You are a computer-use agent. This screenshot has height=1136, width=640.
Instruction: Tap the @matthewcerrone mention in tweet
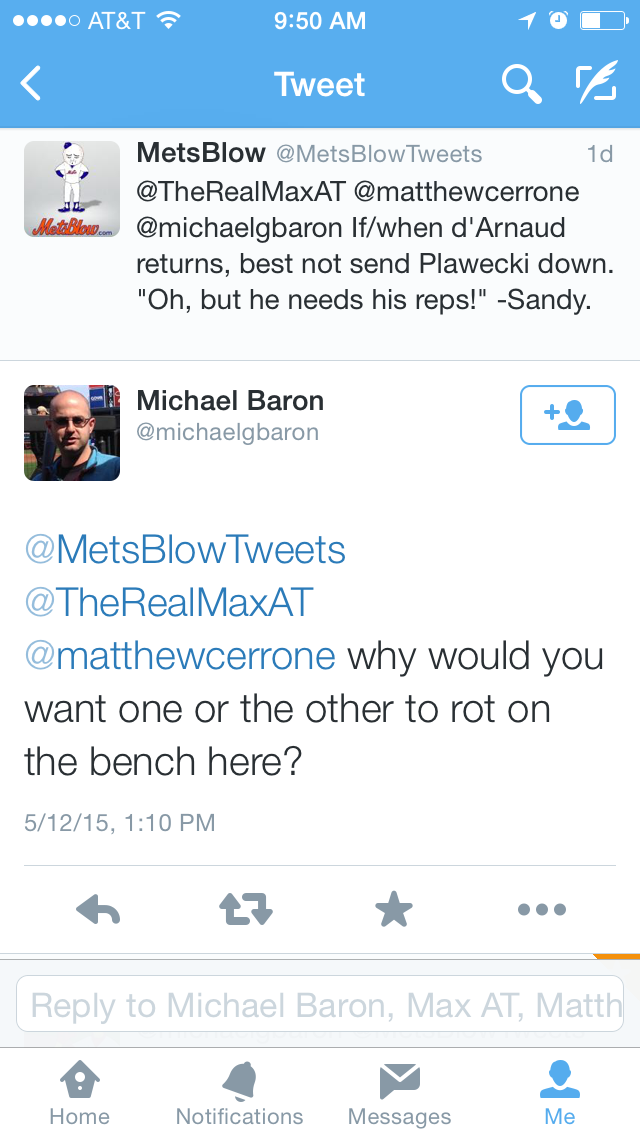[x=180, y=656]
